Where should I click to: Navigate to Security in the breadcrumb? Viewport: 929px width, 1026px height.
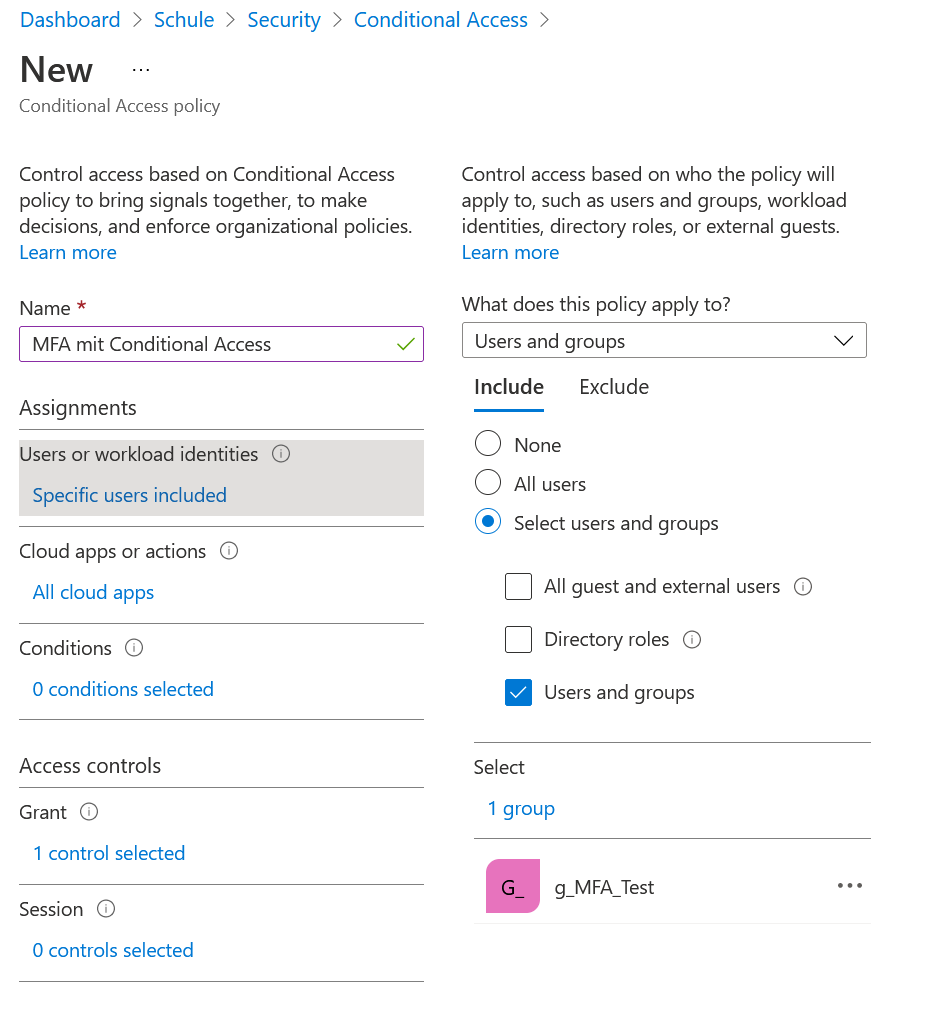pos(284,20)
